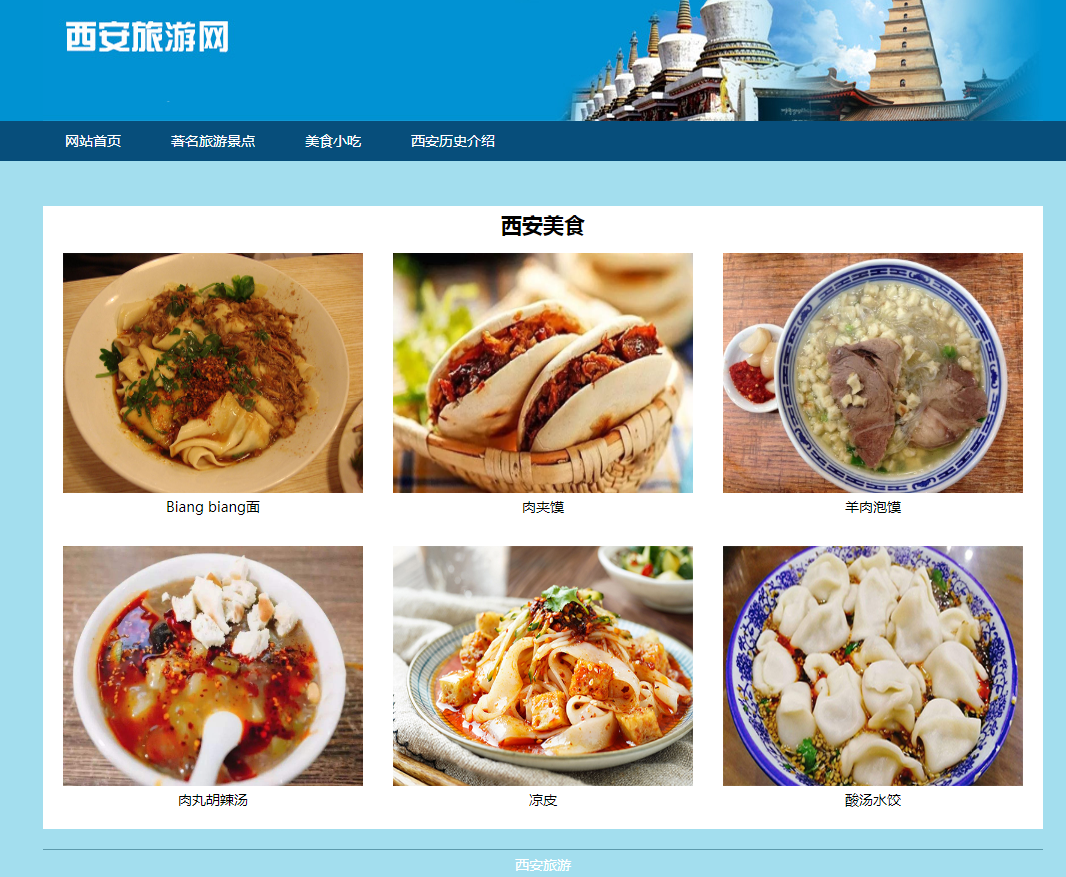Open the 网站首页 menu item
This screenshot has width=1066, height=877.
click(x=93, y=141)
